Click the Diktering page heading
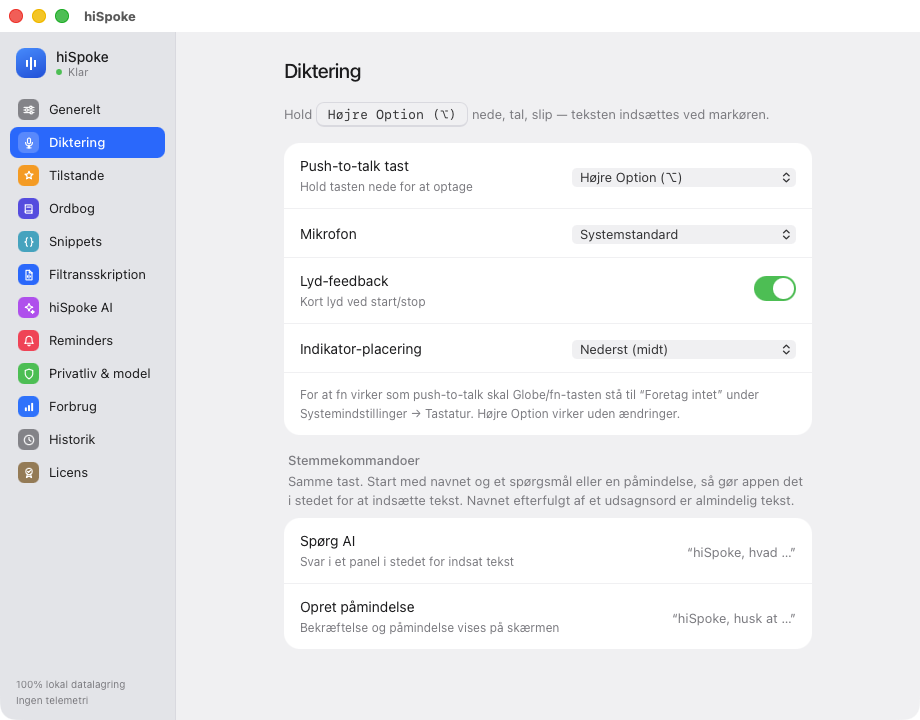 [323, 72]
